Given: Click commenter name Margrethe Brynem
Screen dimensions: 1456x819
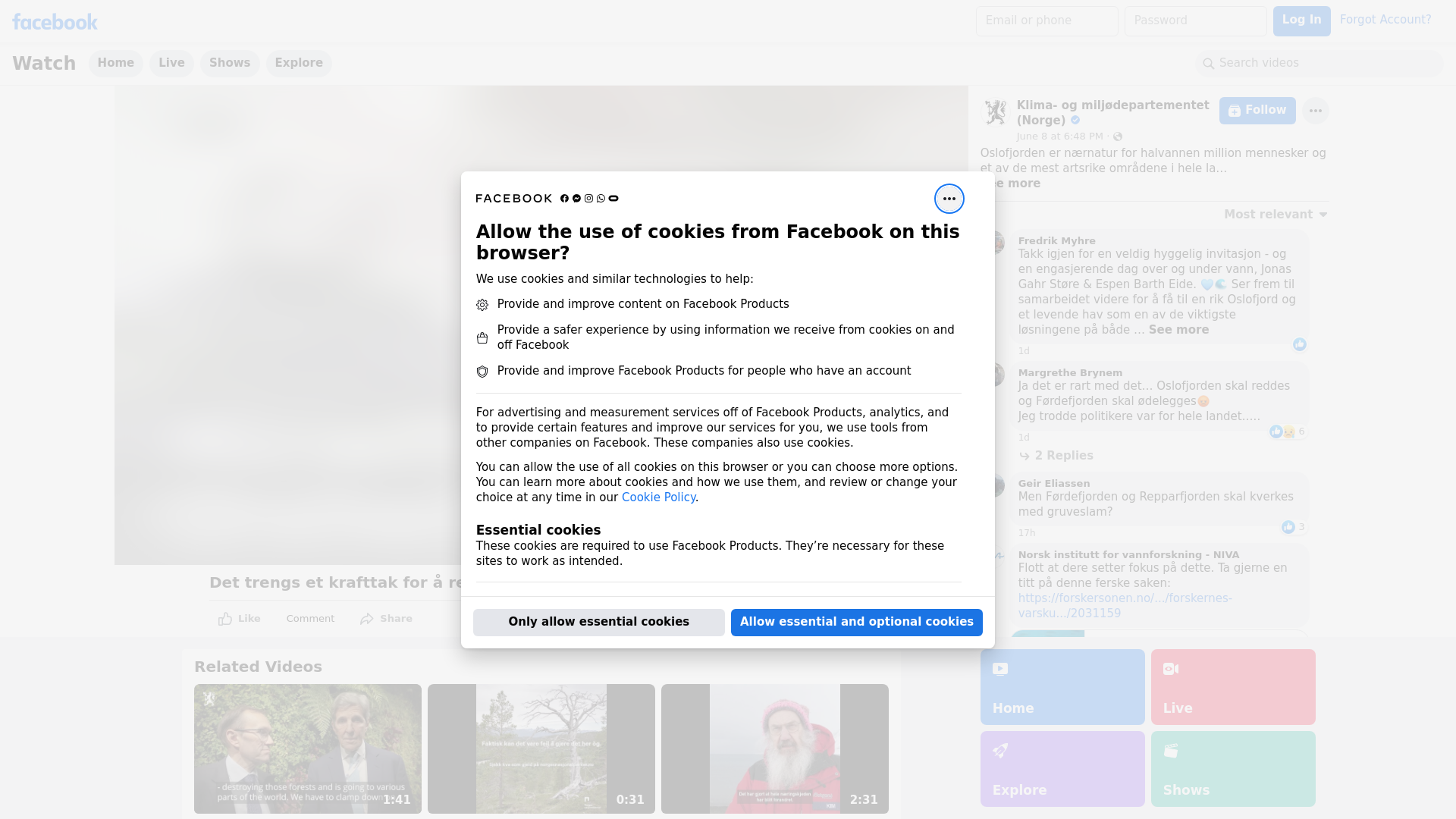Looking at the screenshot, I should coord(1070,373).
